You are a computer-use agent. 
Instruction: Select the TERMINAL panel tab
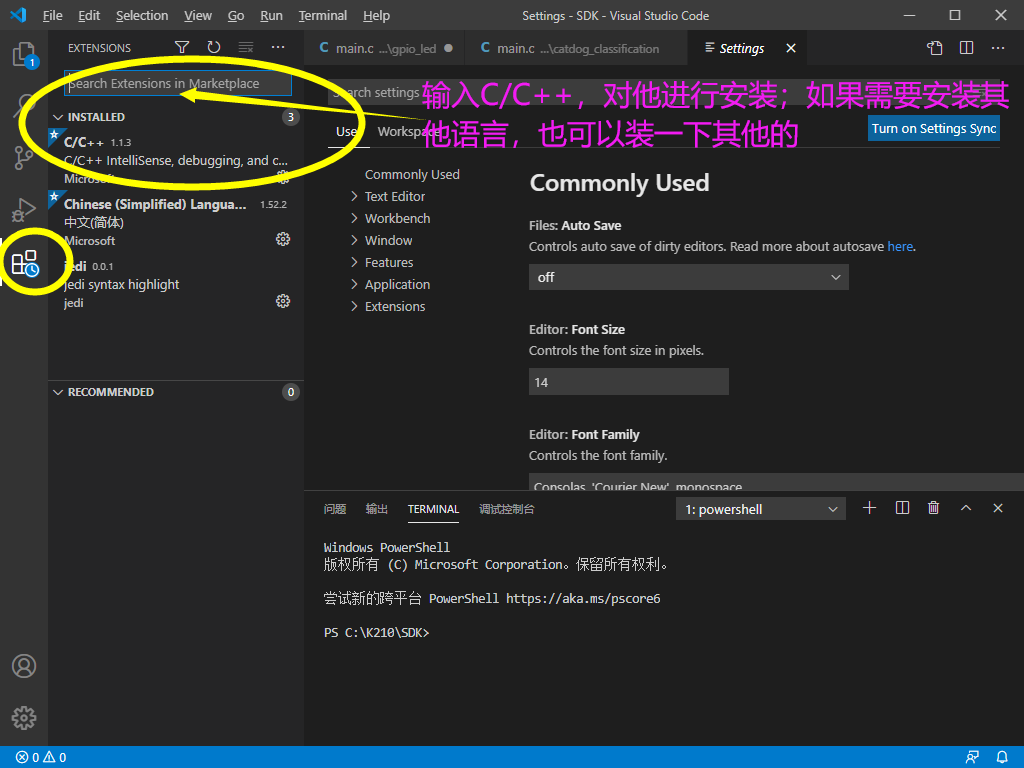point(433,509)
